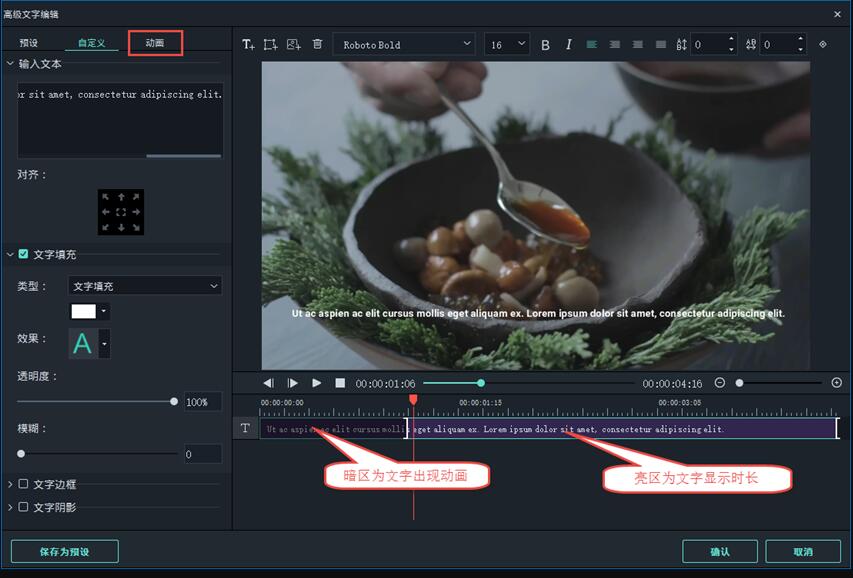
Task: Click the add image icon
Action: click(293, 45)
